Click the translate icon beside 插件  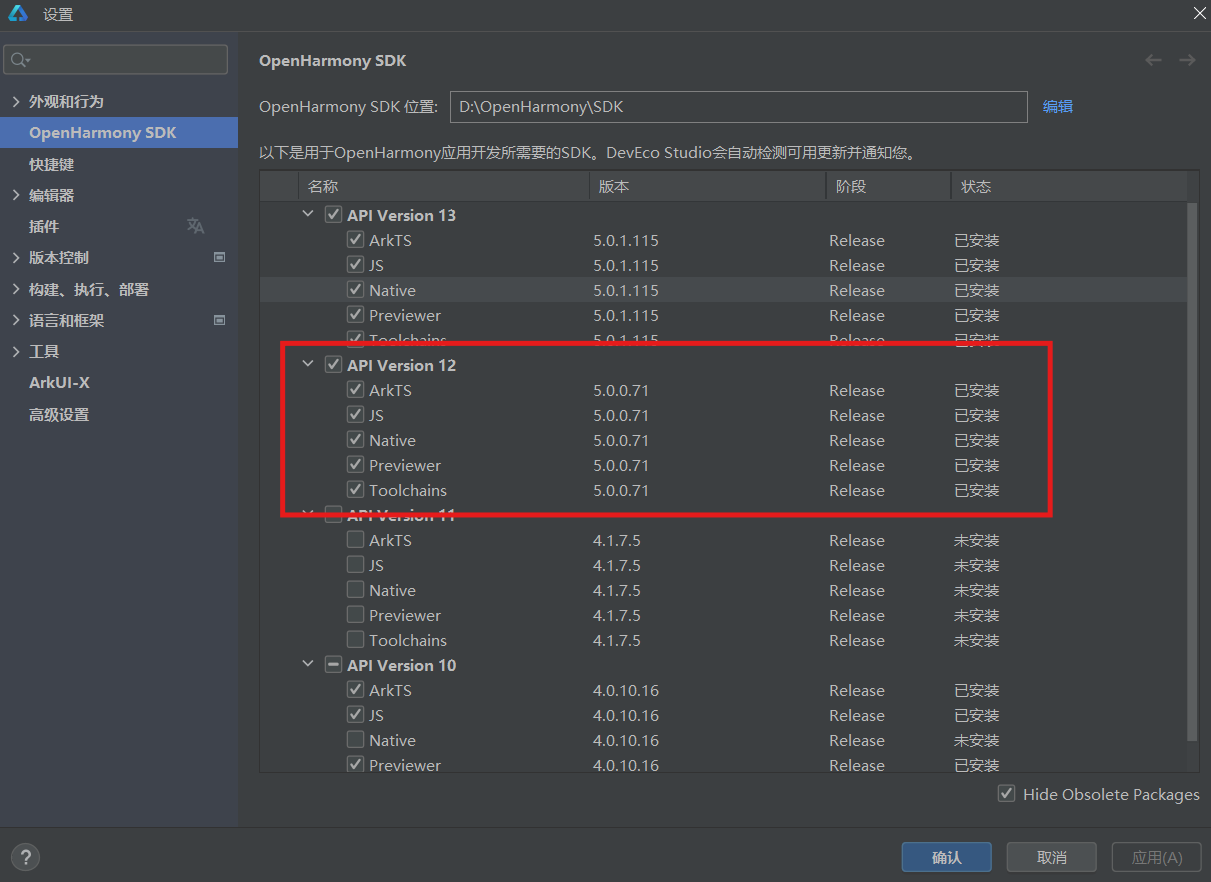(195, 226)
